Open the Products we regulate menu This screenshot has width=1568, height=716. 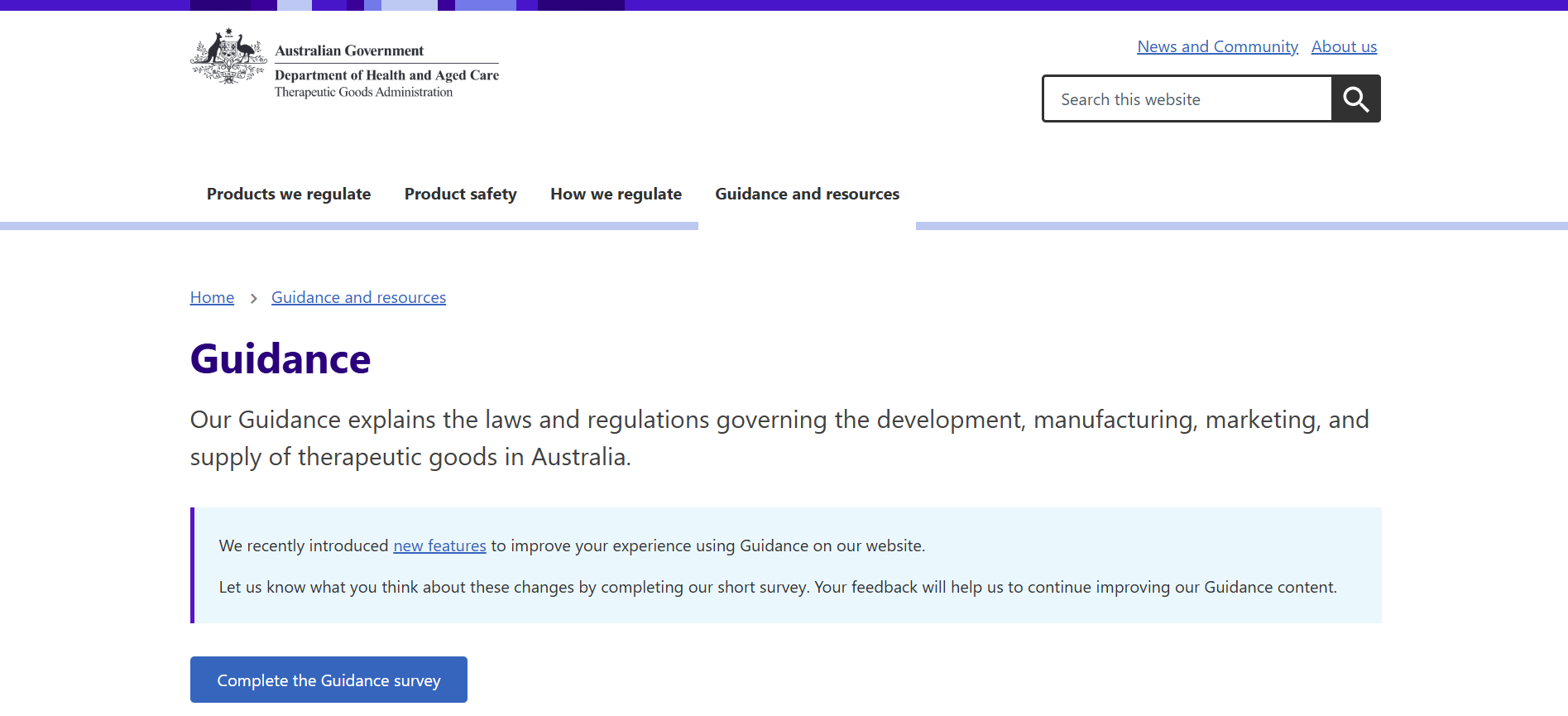(x=289, y=195)
